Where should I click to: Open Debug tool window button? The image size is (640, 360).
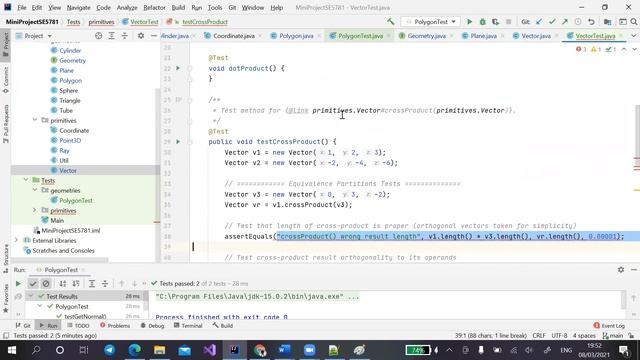152,326
